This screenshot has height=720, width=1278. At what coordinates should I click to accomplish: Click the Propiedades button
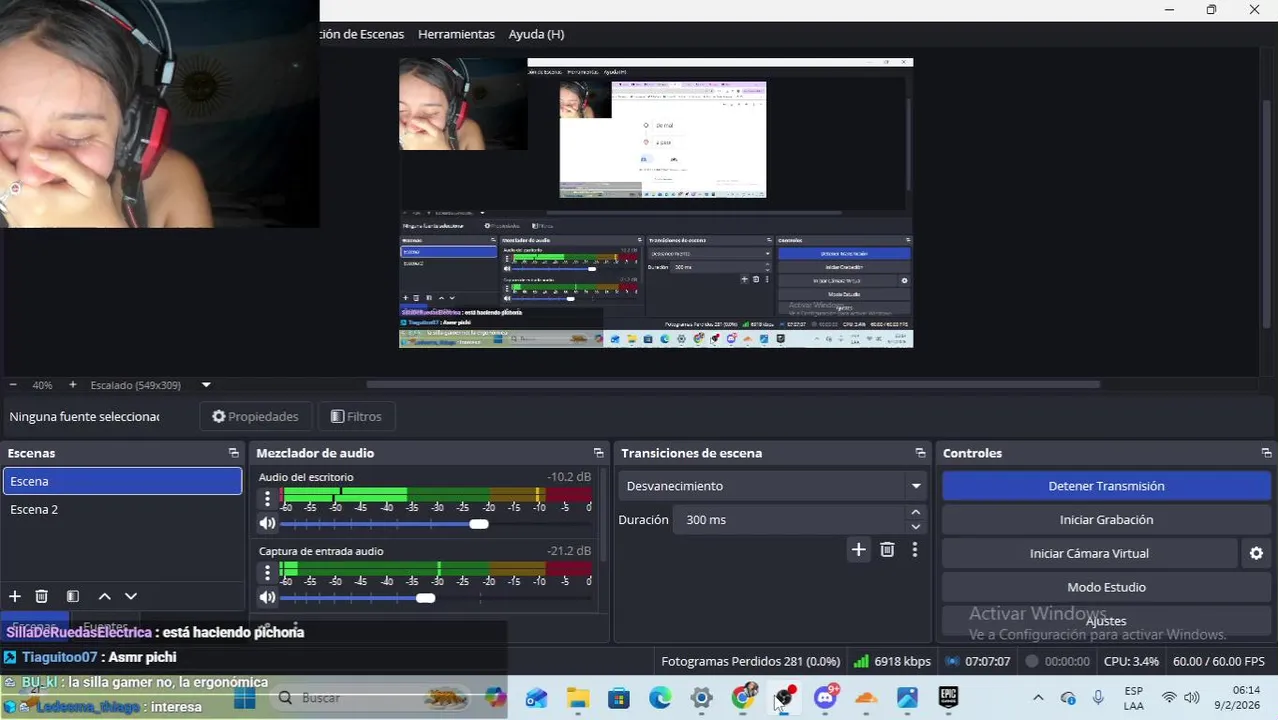[256, 416]
